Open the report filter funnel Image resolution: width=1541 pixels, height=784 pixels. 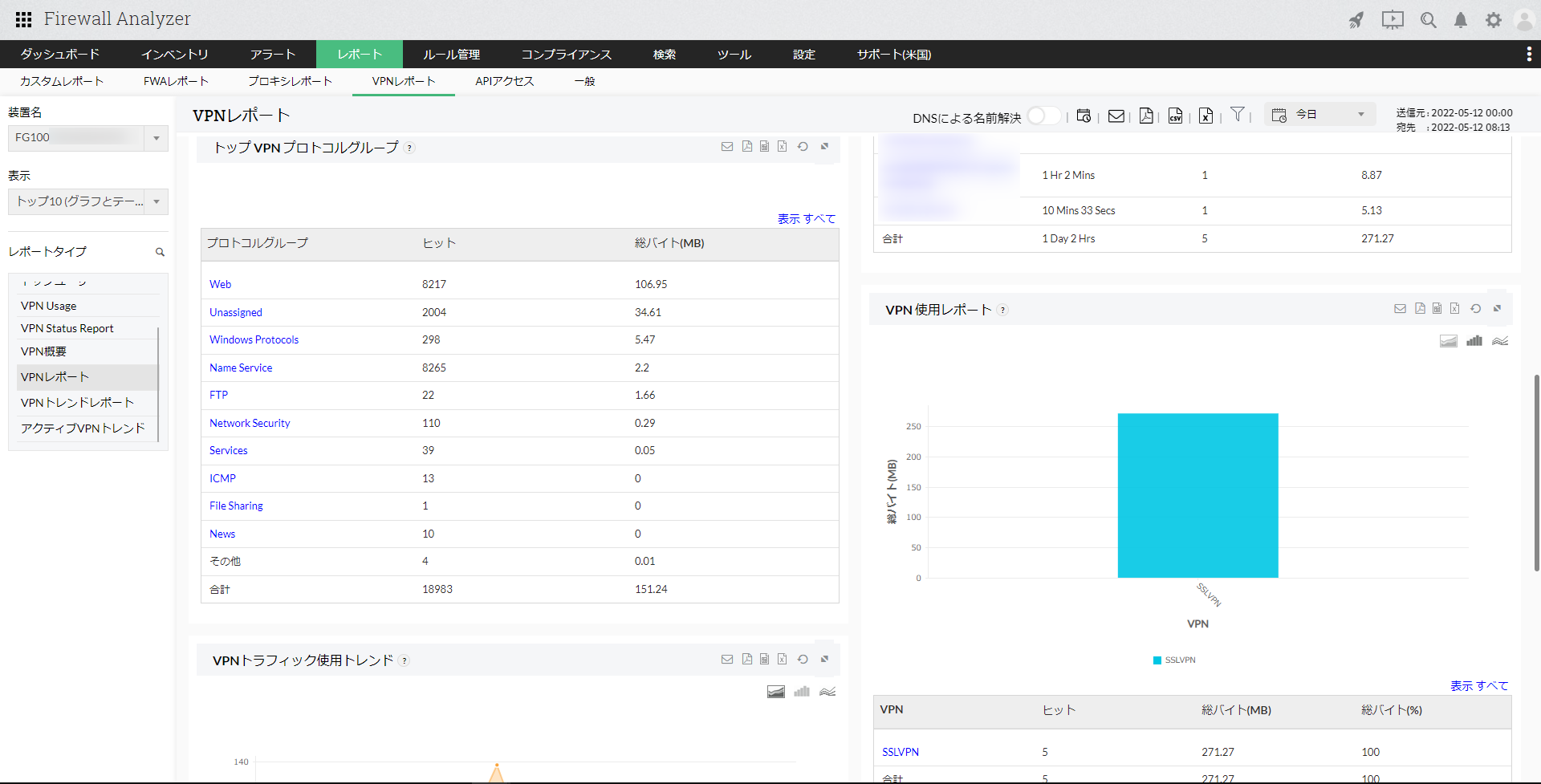1238,114
